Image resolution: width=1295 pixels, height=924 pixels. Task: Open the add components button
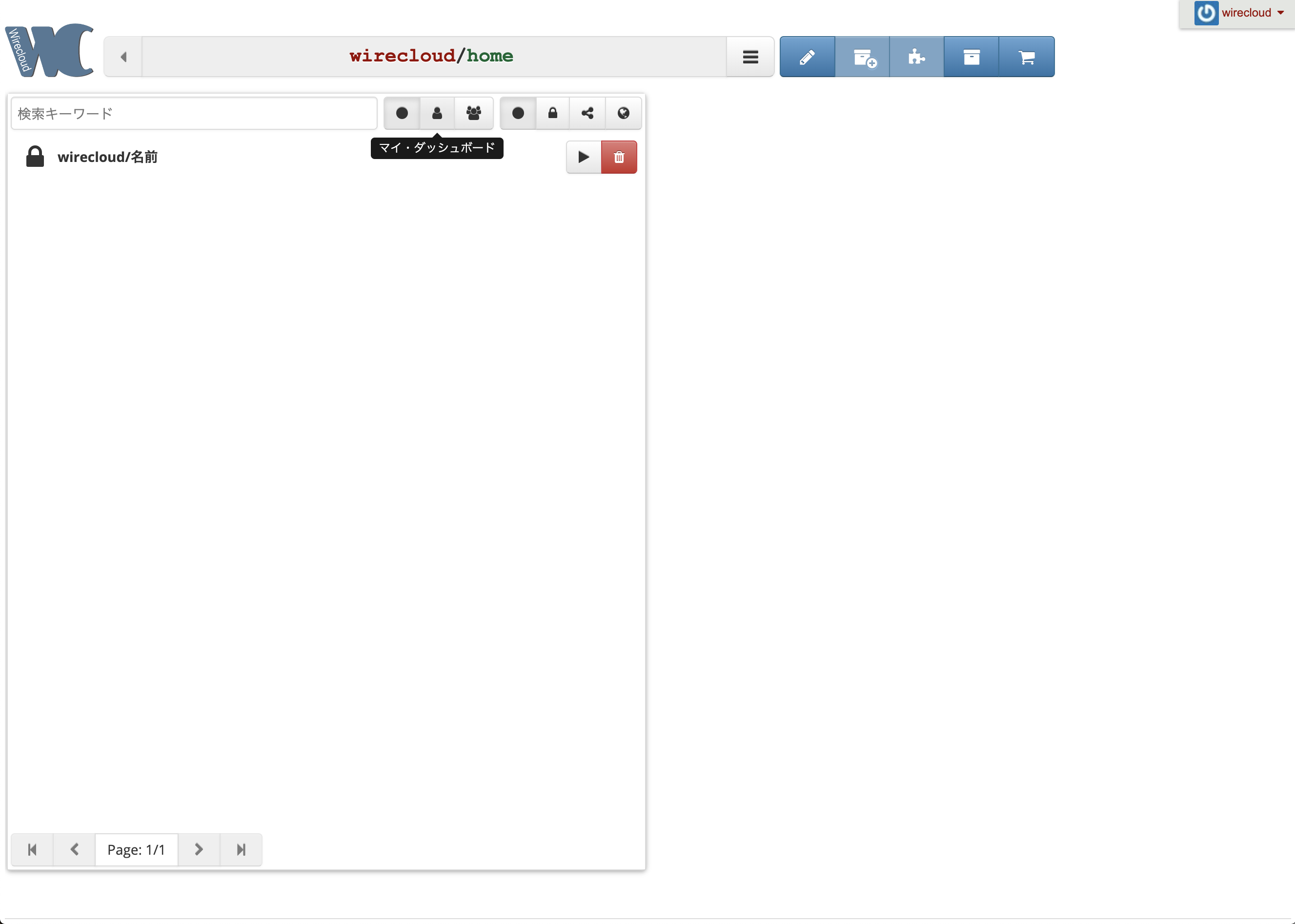pyautogui.click(x=863, y=57)
